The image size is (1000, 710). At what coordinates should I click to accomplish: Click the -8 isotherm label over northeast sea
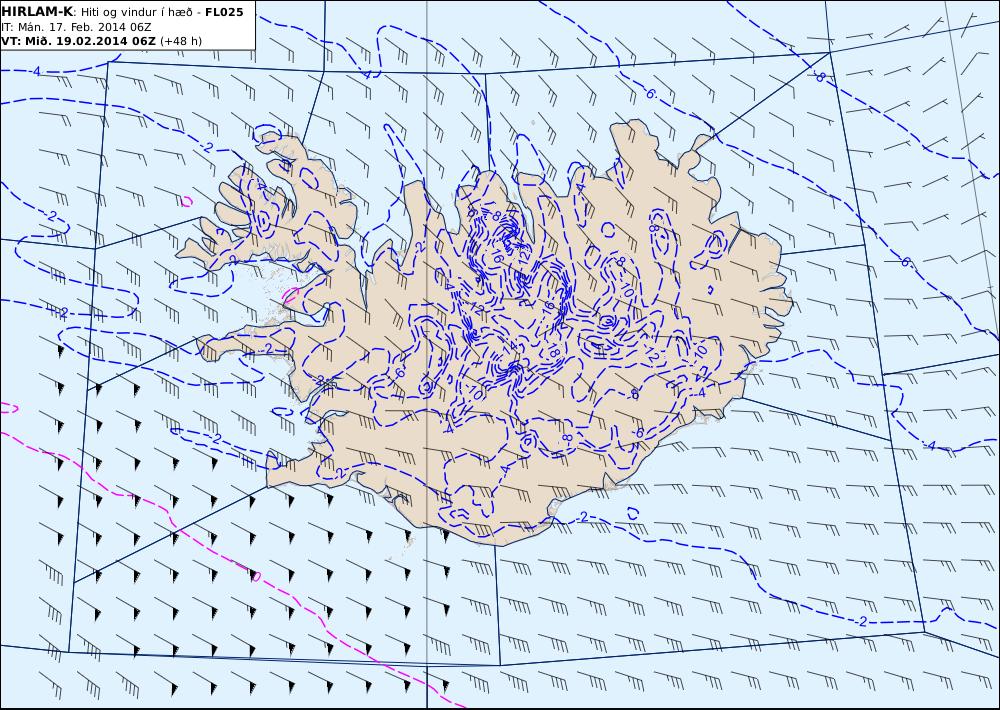(x=820, y=77)
